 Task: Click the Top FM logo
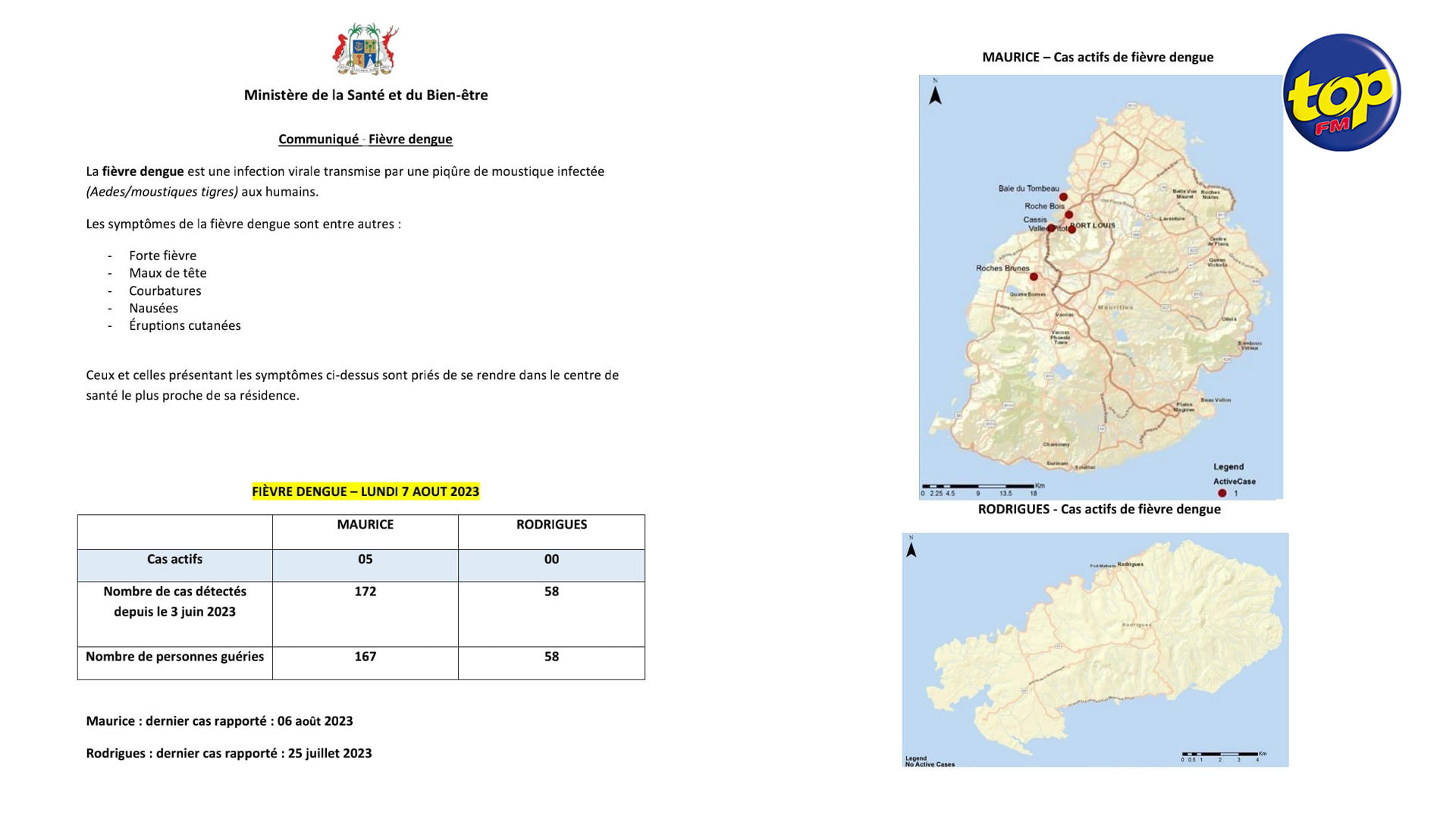[1341, 93]
